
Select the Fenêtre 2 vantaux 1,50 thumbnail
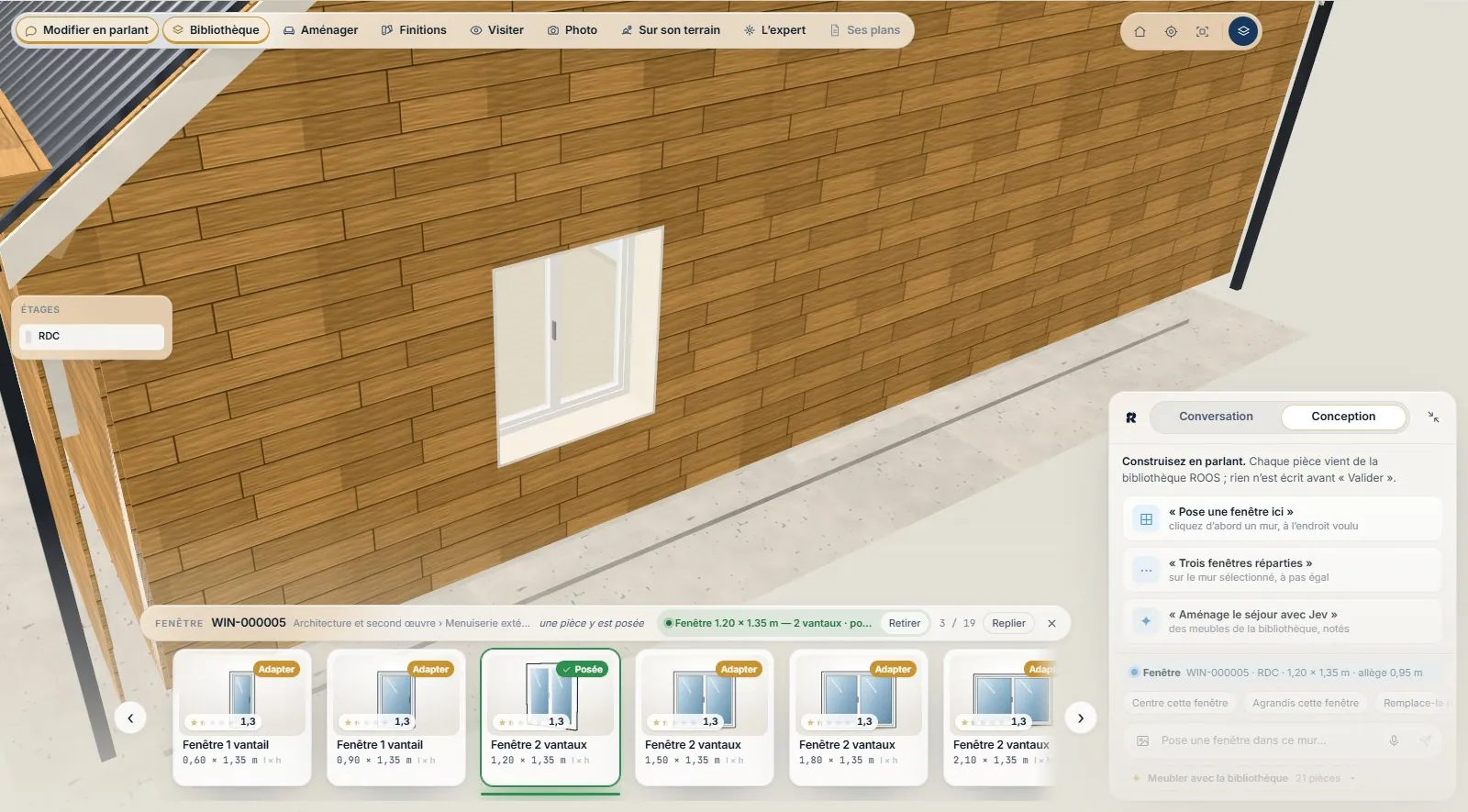[704, 717]
